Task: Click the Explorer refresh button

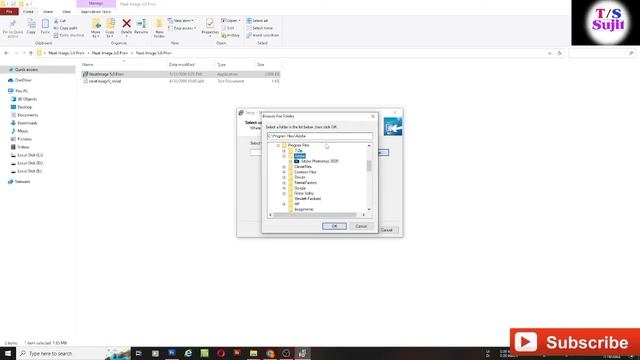Action: tap(560, 53)
